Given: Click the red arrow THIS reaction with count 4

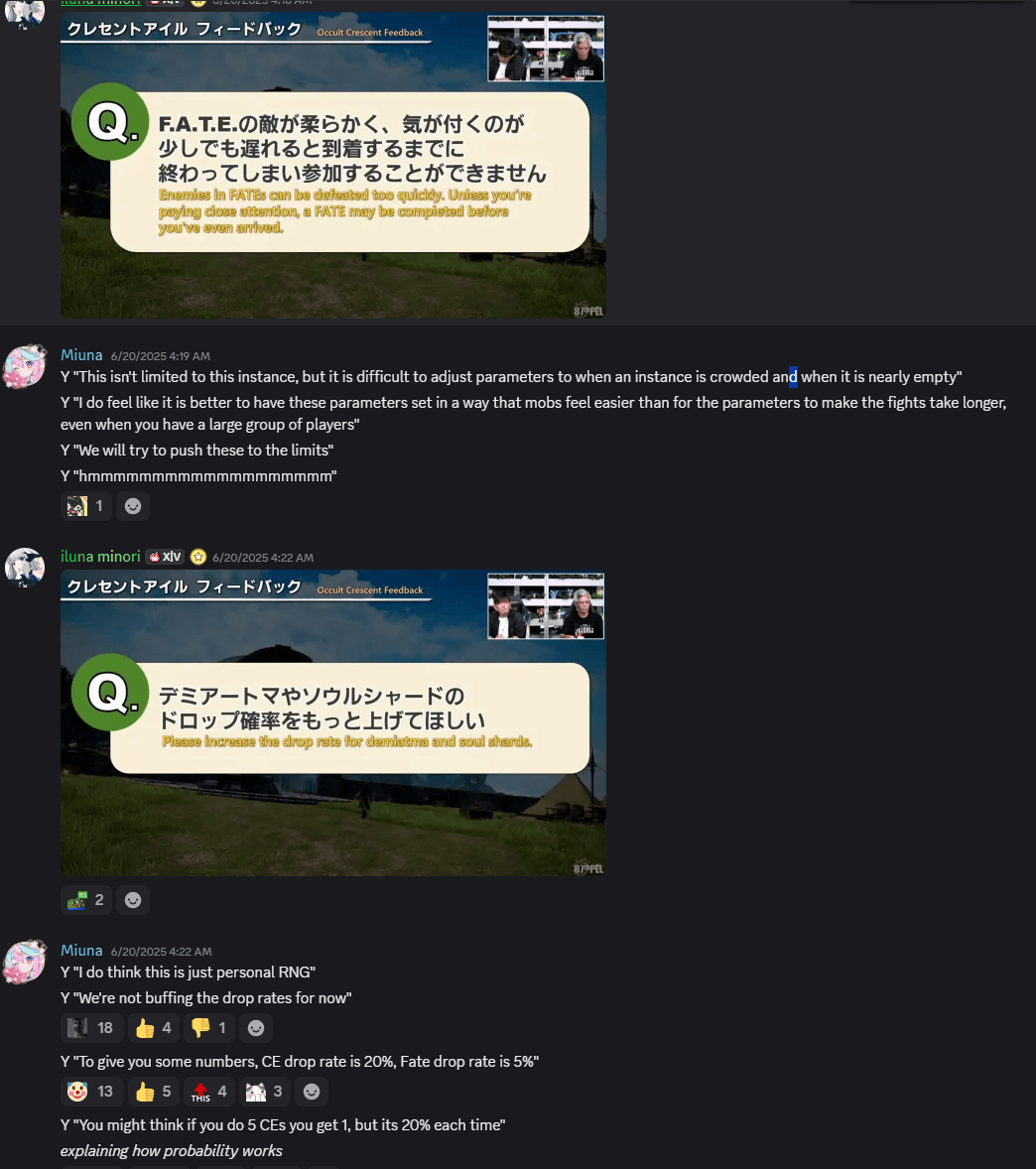Looking at the screenshot, I should pos(209,1092).
